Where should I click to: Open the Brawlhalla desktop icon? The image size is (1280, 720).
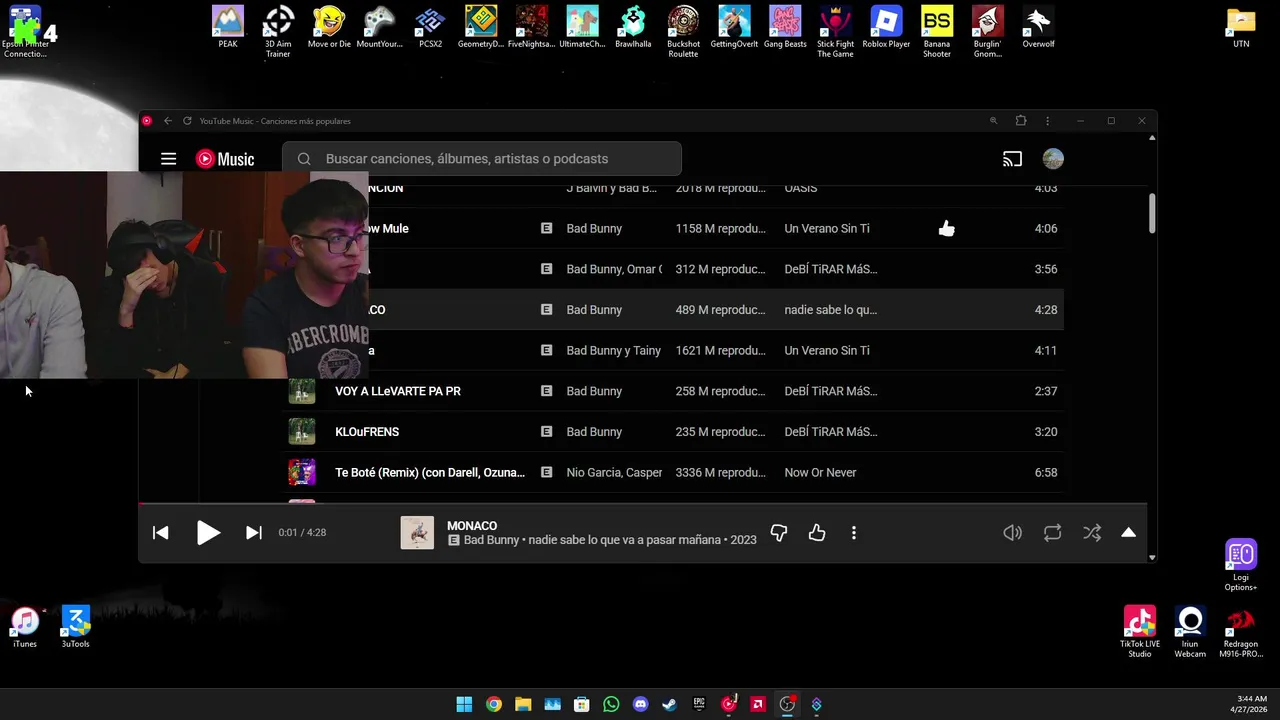click(633, 27)
